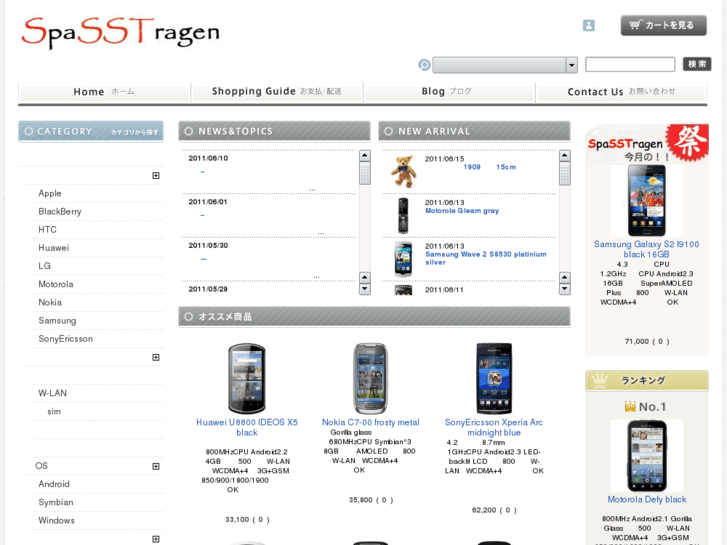The image size is (727, 545).
Task: Click the Nokia C7-00 product image
Action: 370,378
